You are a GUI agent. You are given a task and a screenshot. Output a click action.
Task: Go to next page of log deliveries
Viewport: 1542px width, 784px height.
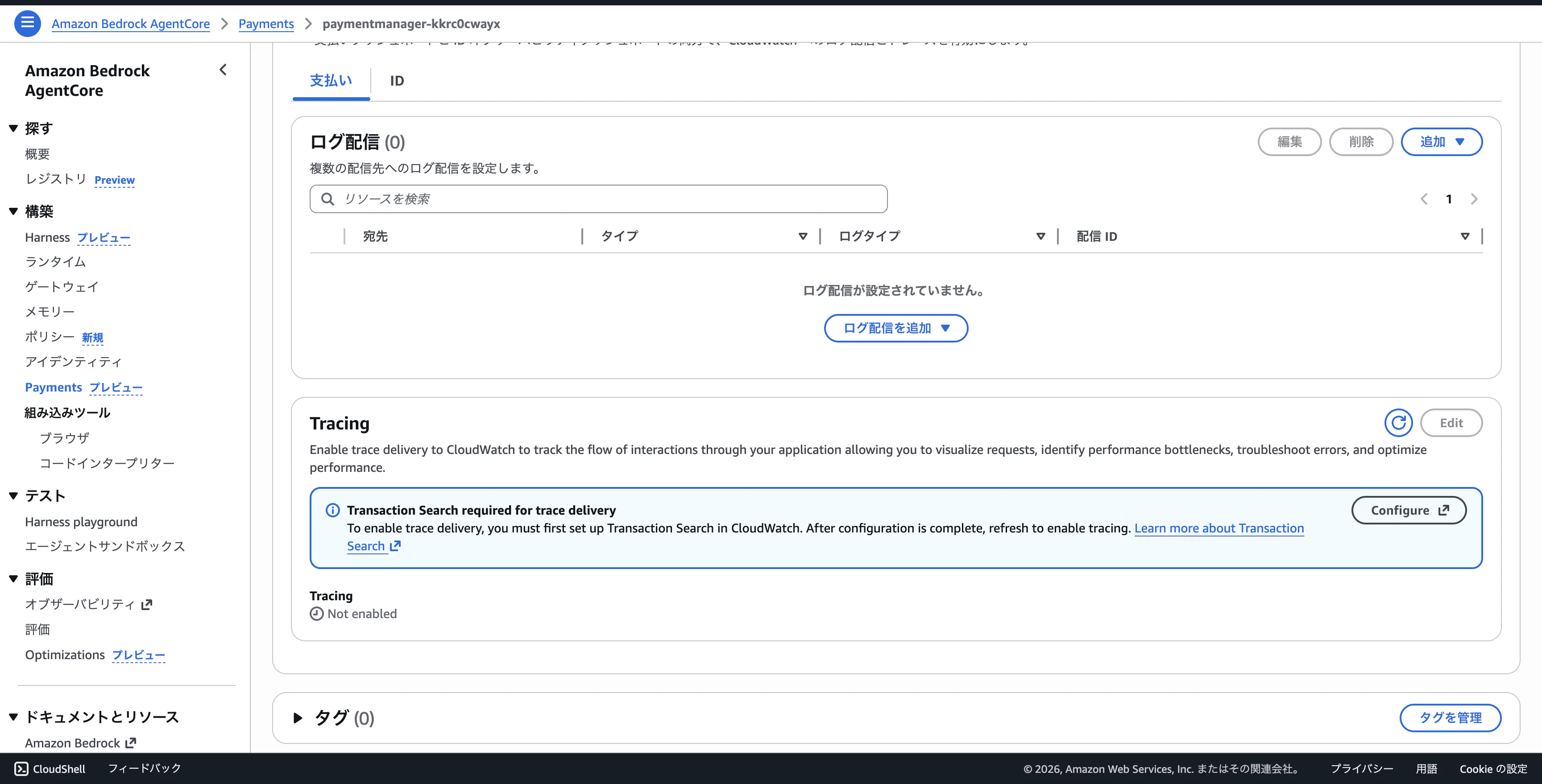pos(1474,199)
